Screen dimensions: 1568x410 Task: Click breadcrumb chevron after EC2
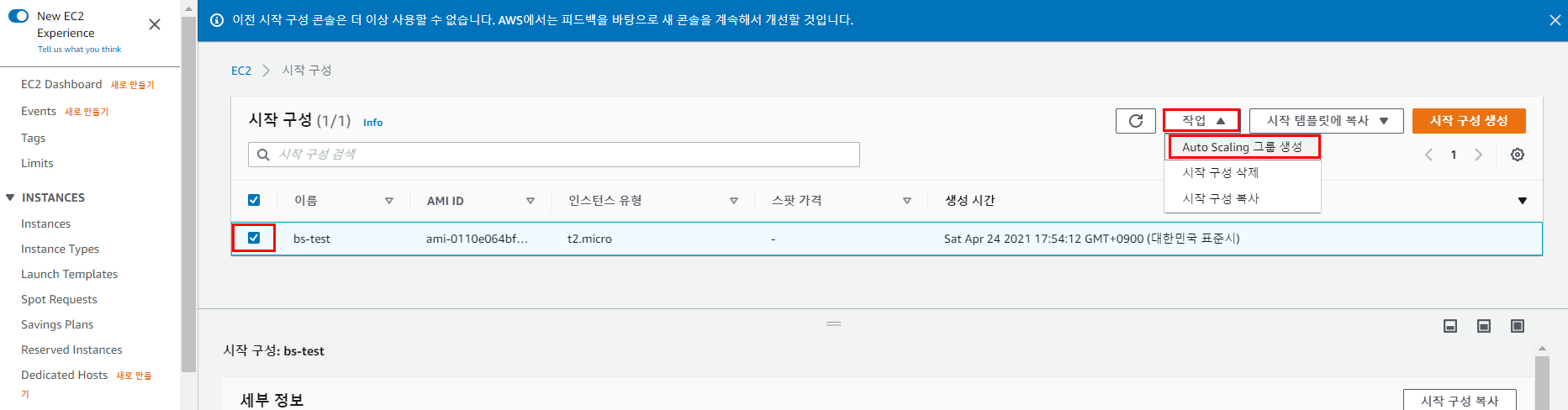pos(267,71)
